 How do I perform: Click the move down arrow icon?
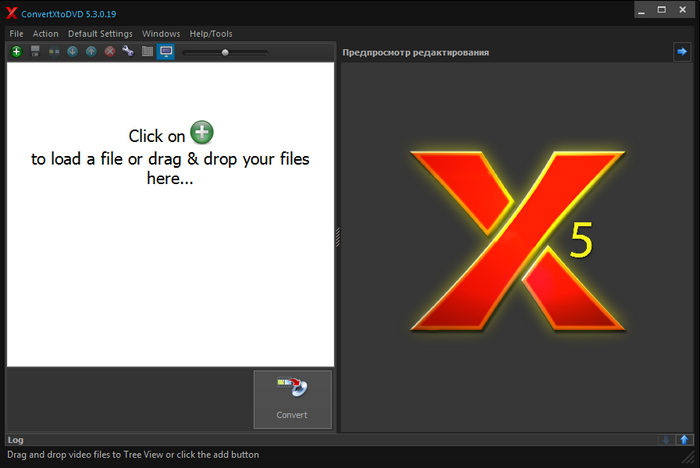(72, 52)
